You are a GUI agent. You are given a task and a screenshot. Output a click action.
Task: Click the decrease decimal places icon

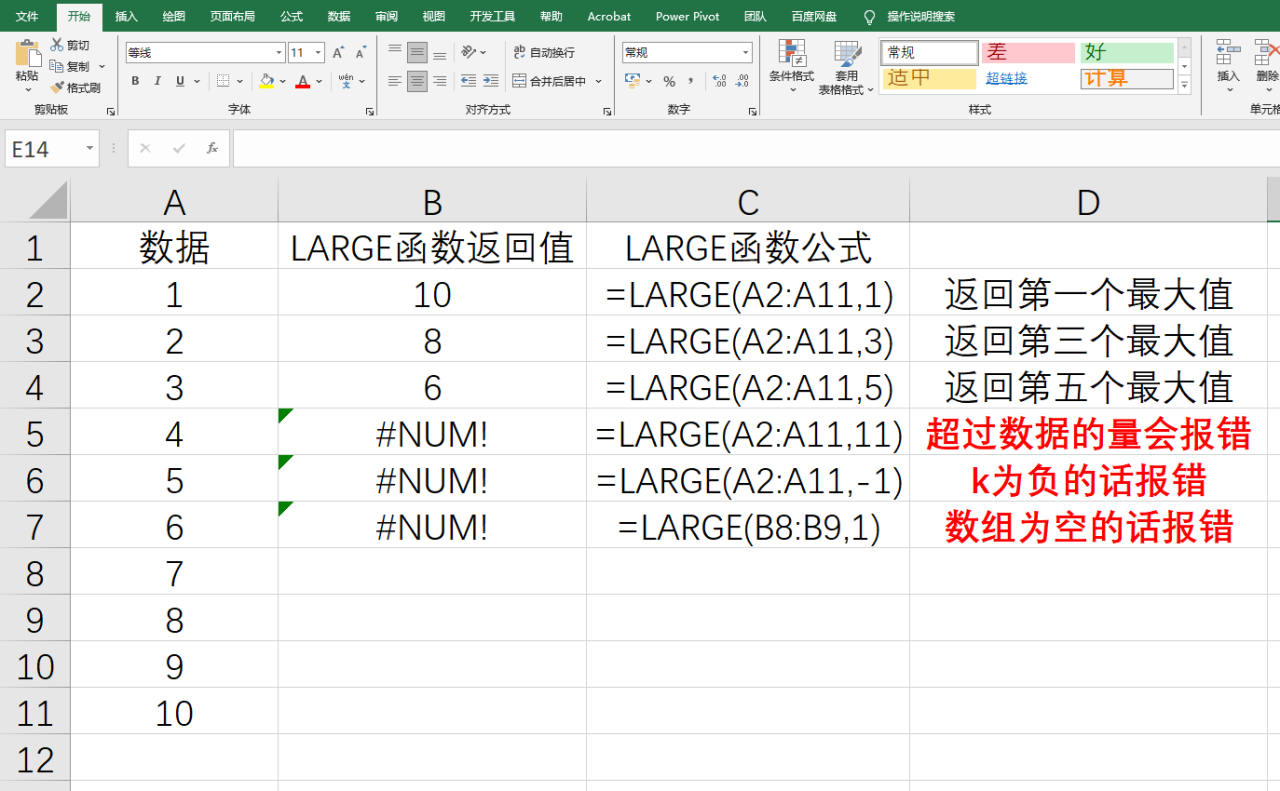pyautogui.click(x=741, y=81)
